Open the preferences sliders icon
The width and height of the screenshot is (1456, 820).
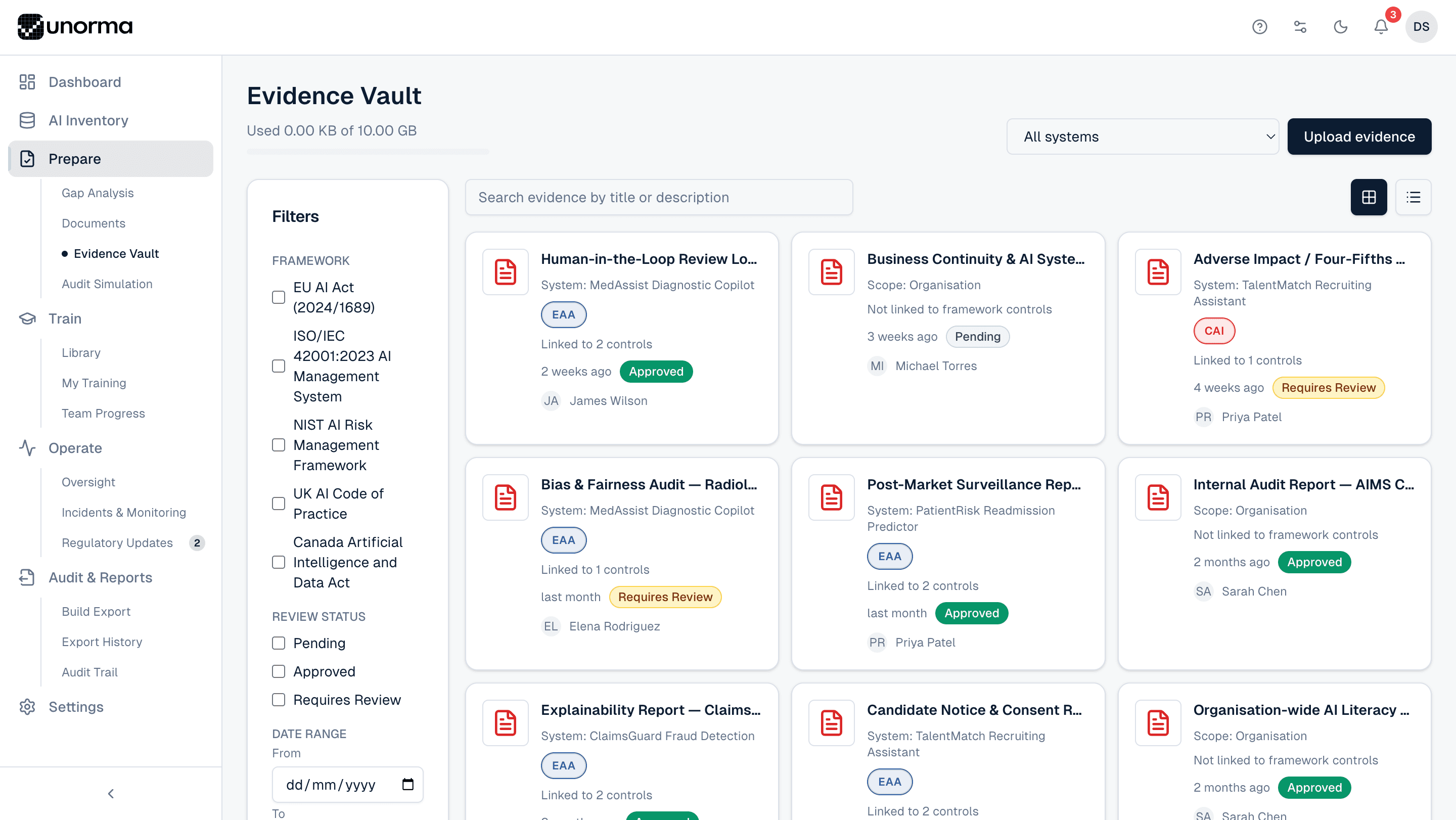[x=1300, y=27]
